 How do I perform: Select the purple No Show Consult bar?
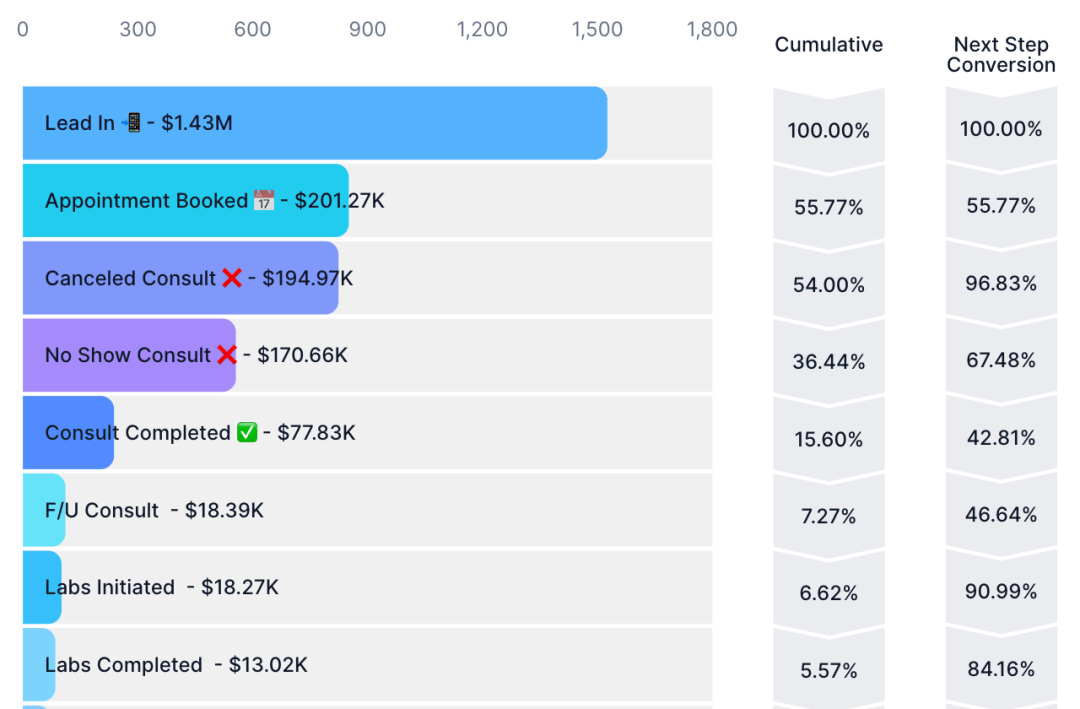(129, 356)
